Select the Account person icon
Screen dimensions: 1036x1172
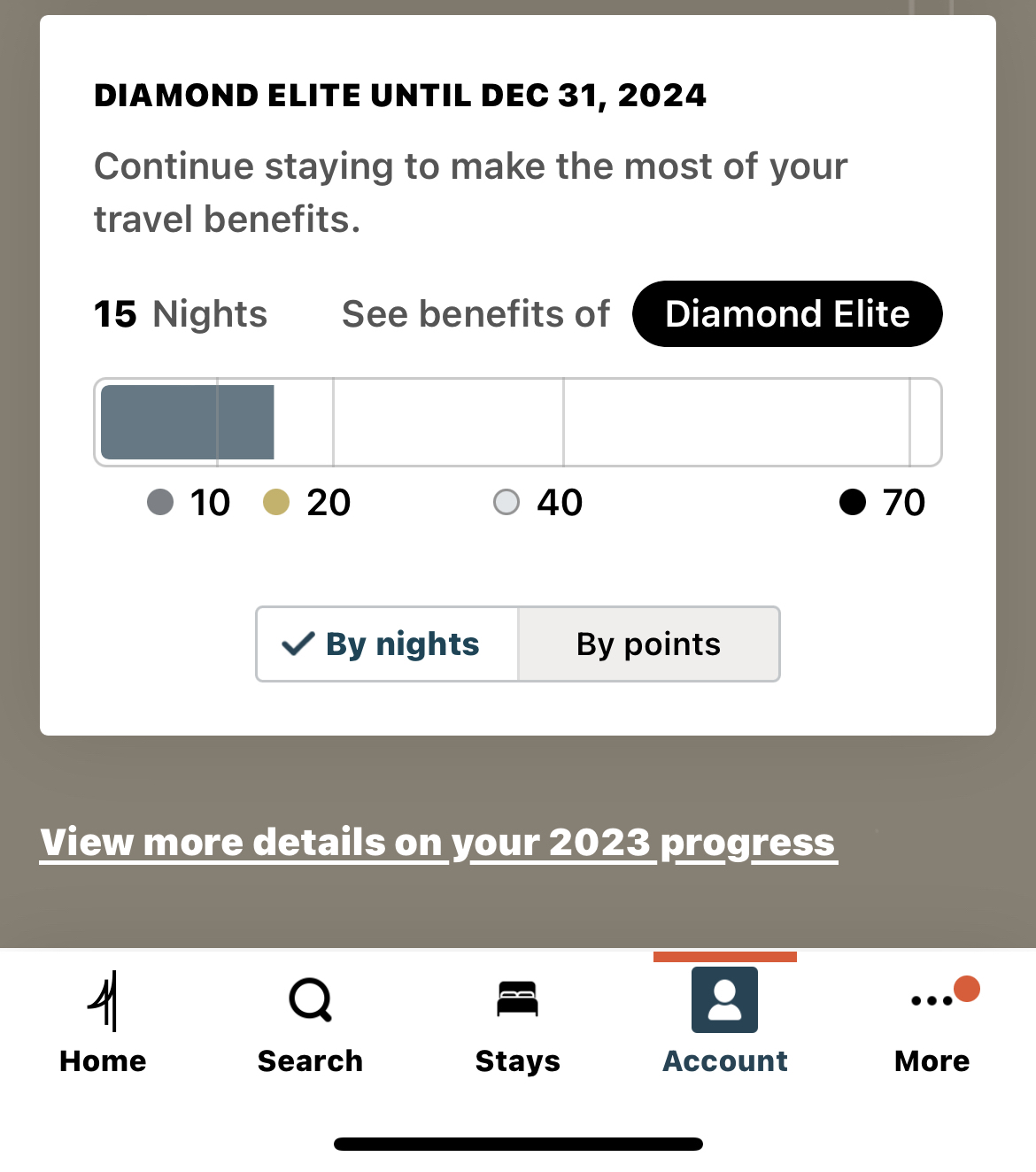coord(724,999)
